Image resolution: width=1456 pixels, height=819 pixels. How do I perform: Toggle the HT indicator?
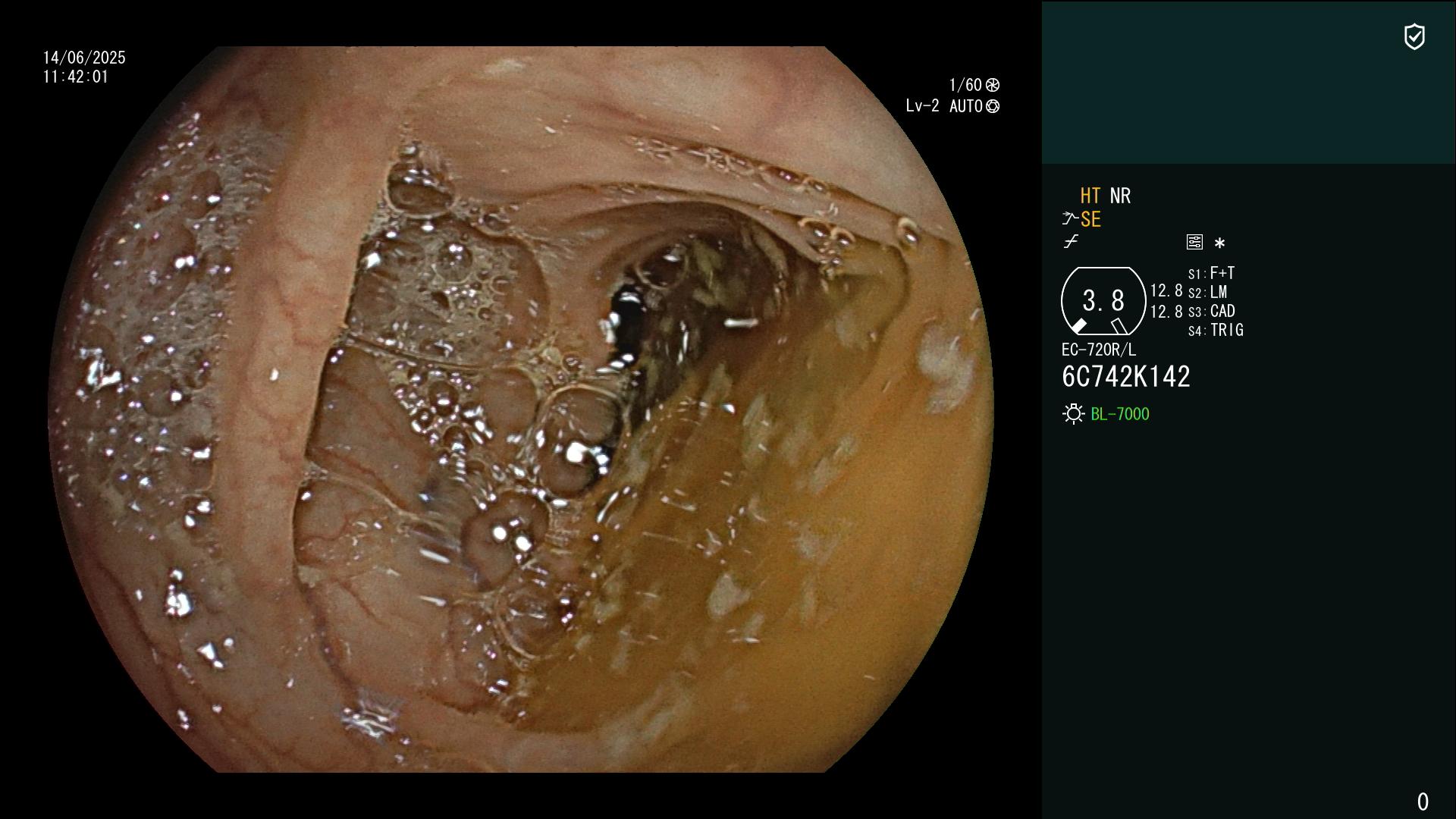tap(1090, 196)
